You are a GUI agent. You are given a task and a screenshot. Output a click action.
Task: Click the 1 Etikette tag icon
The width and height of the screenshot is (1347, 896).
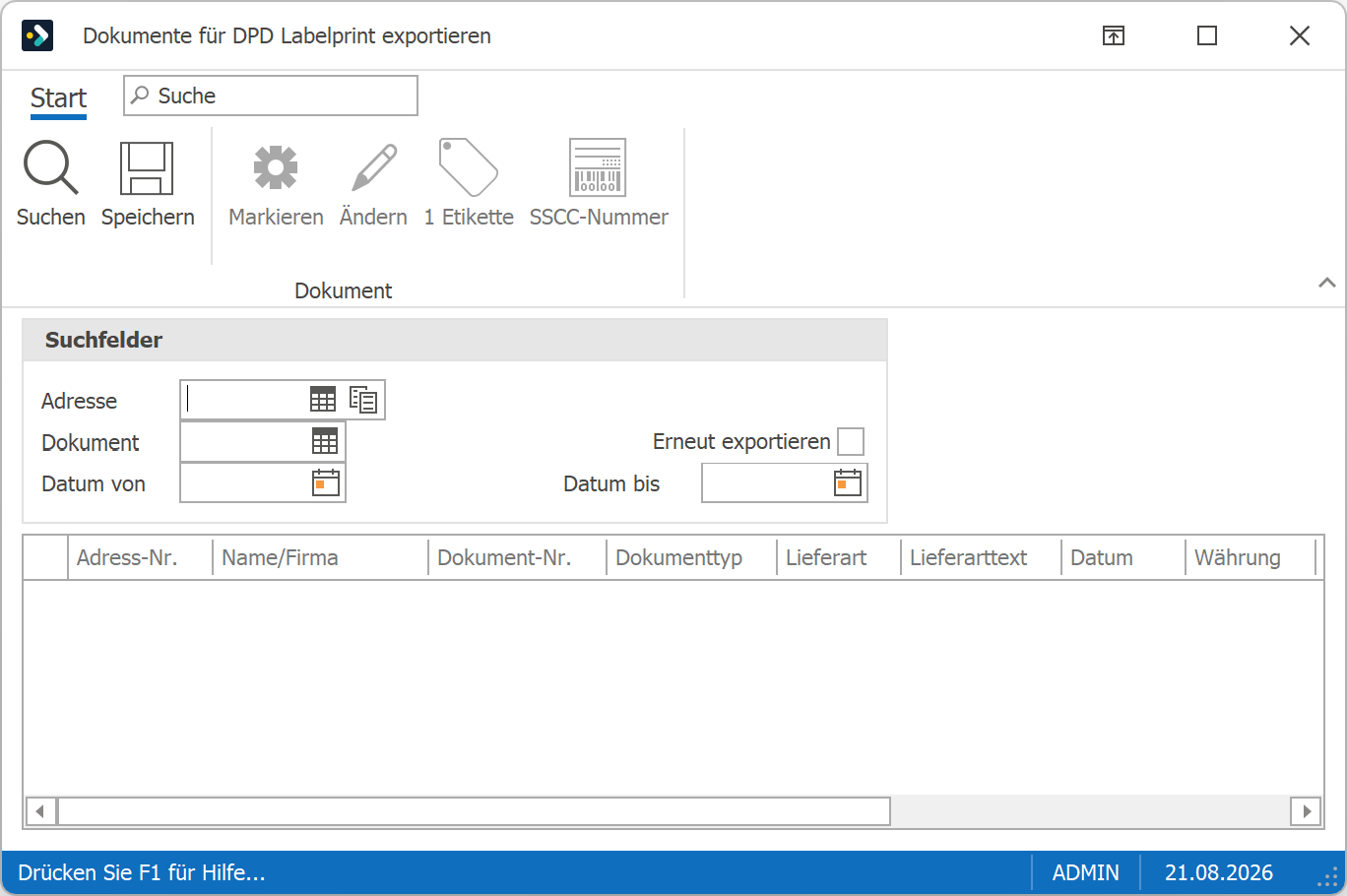[x=469, y=167]
